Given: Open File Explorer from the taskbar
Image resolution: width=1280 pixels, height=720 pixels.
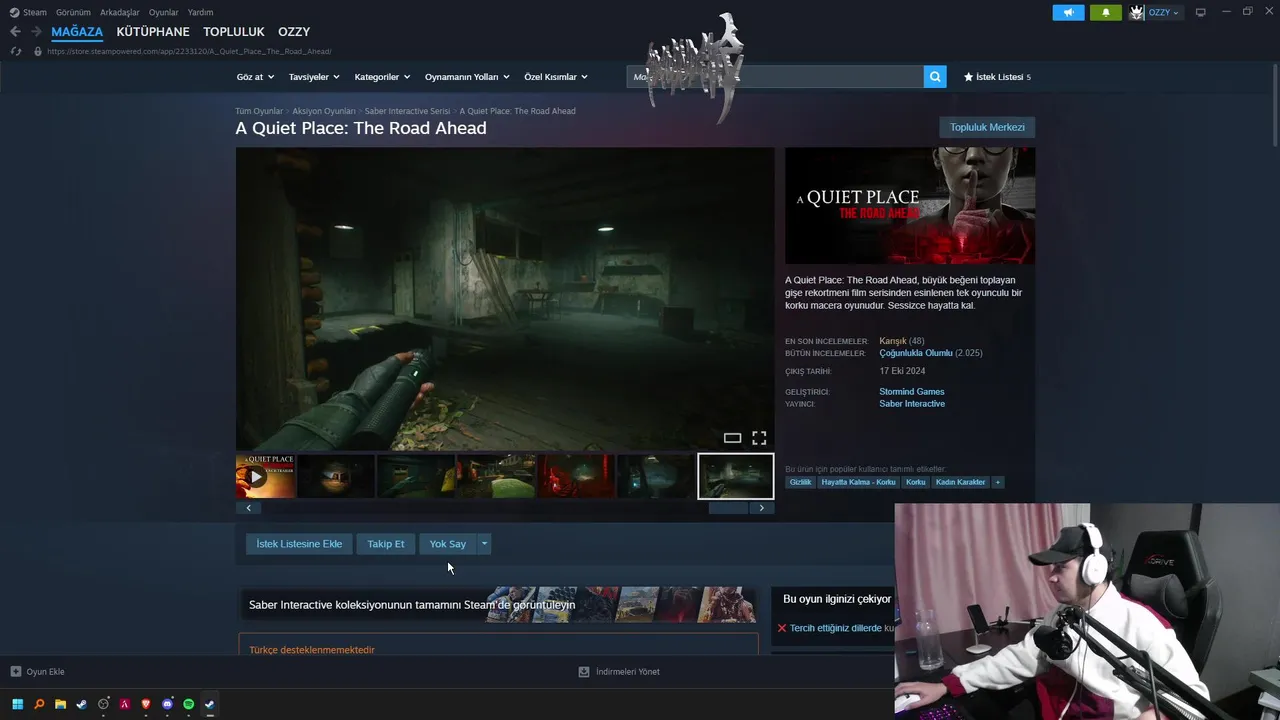Looking at the screenshot, I should tap(60, 704).
